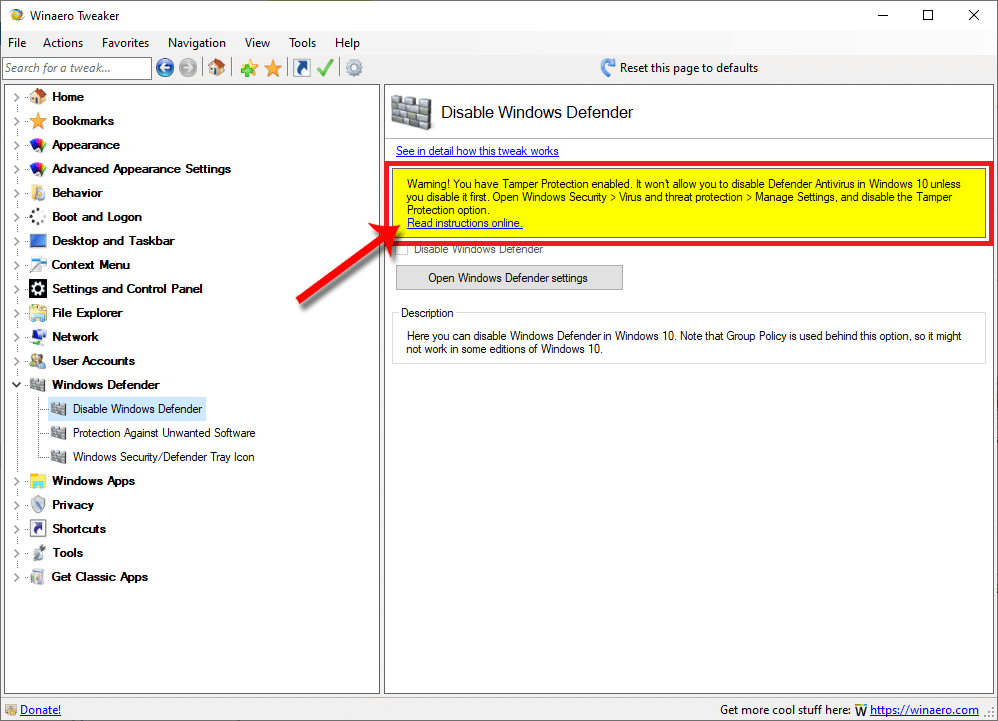Open the Navigation menu
The image size is (998, 721).
pos(197,43)
